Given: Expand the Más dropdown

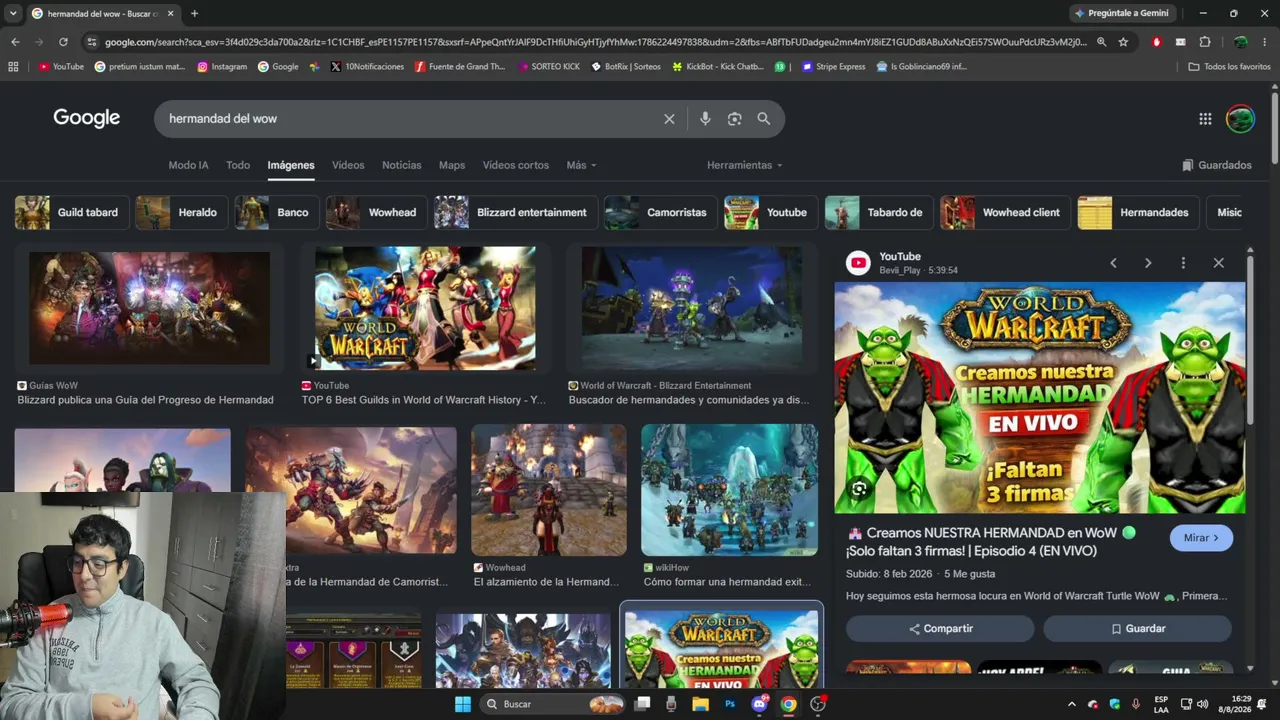Looking at the screenshot, I should coord(581,165).
